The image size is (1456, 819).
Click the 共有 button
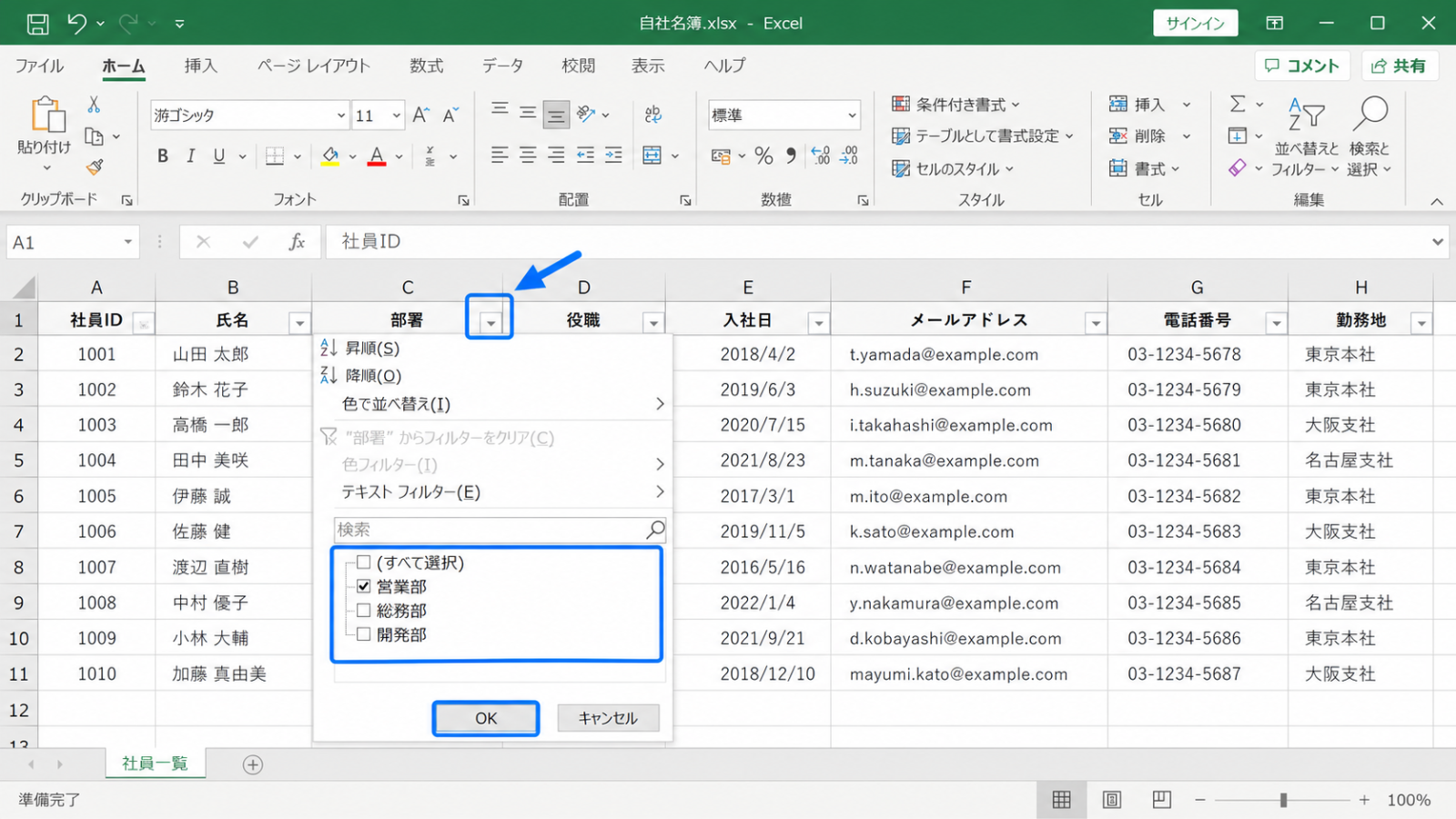pyautogui.click(x=1399, y=66)
